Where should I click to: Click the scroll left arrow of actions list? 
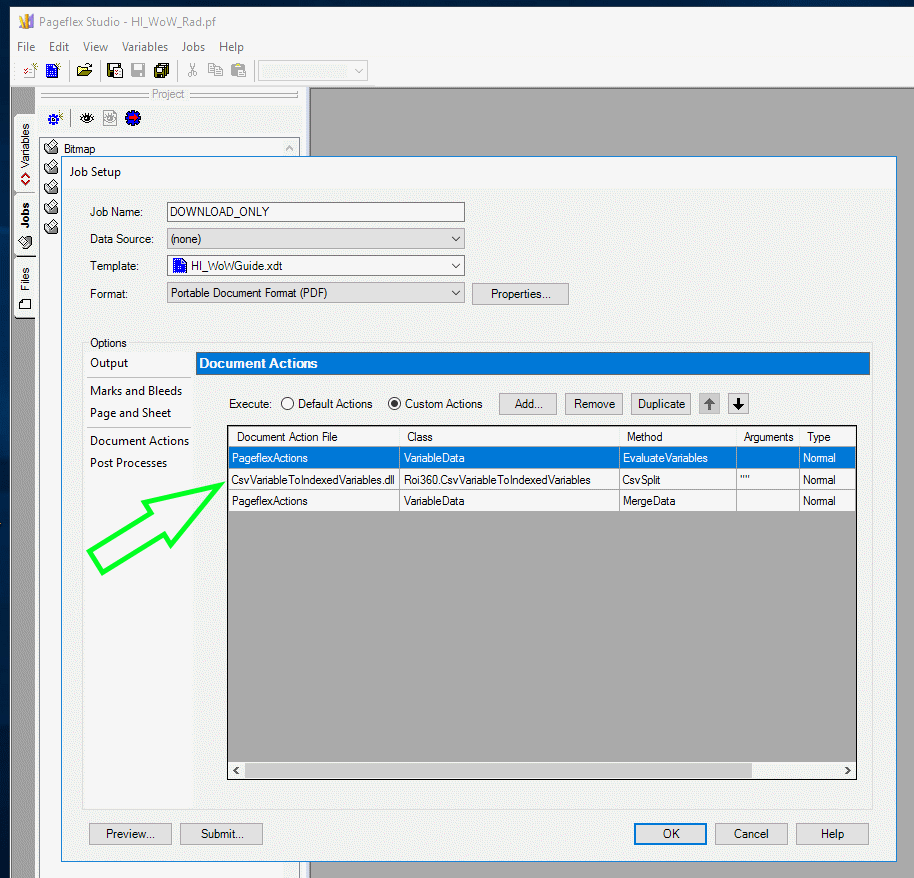click(236, 770)
